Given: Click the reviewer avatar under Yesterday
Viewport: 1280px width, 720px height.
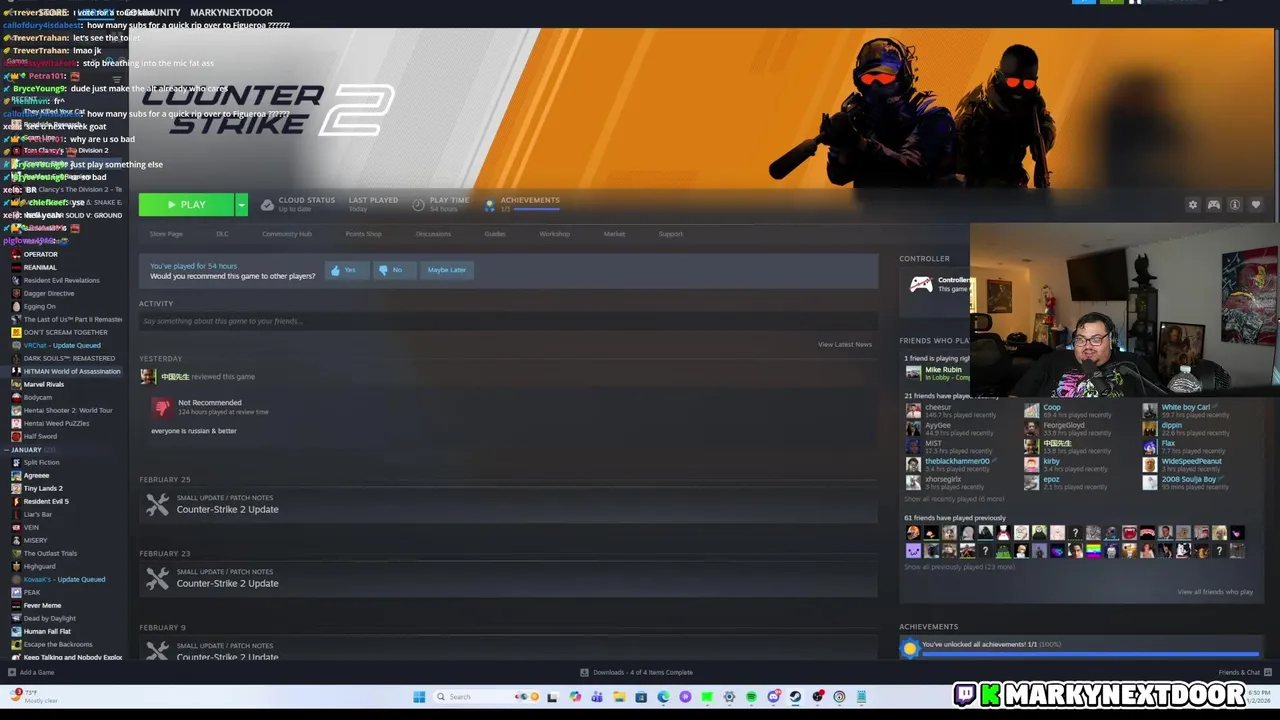Looking at the screenshot, I should 147,376.
